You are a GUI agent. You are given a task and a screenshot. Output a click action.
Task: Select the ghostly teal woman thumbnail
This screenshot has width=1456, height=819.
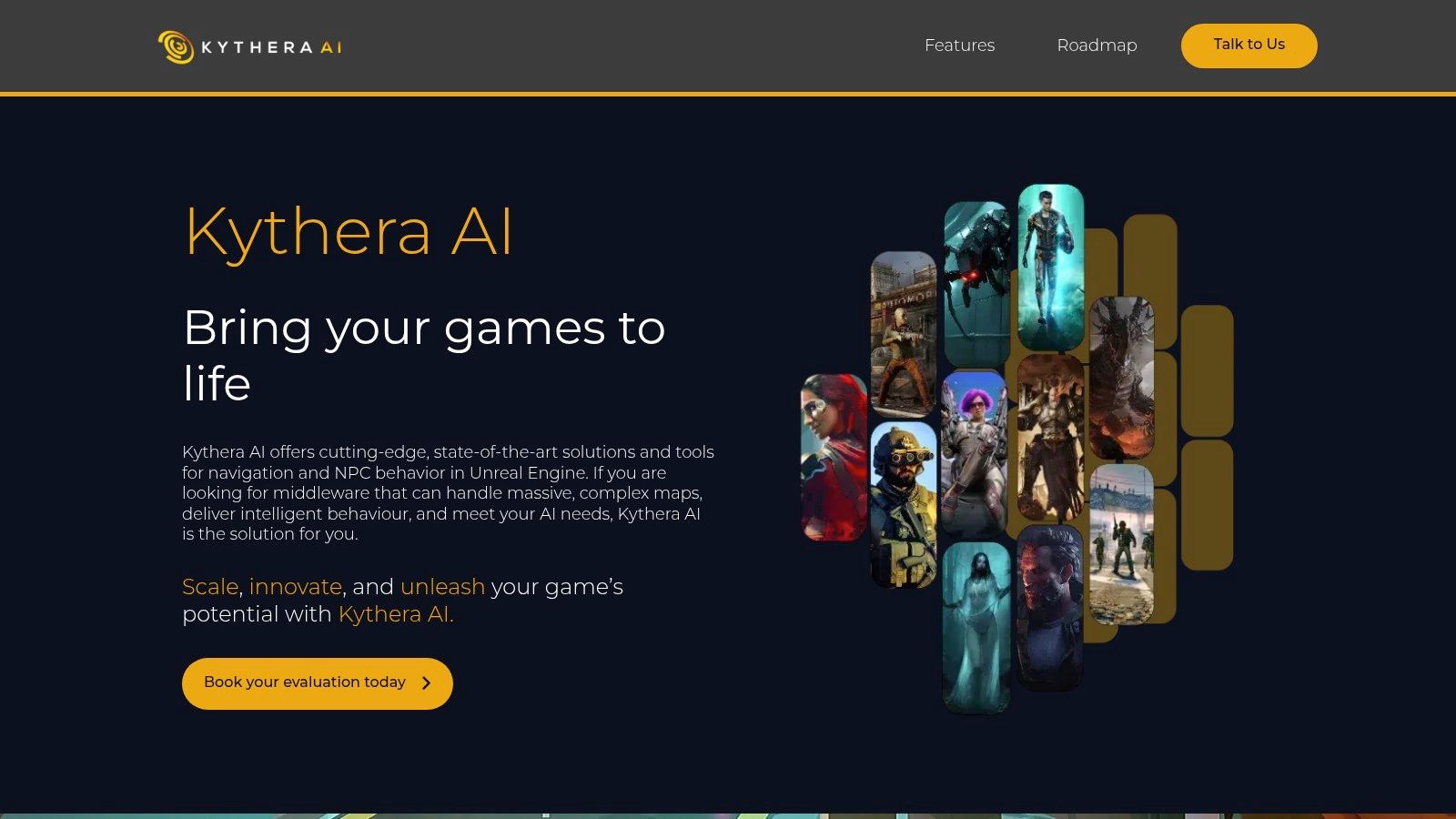[976, 628]
